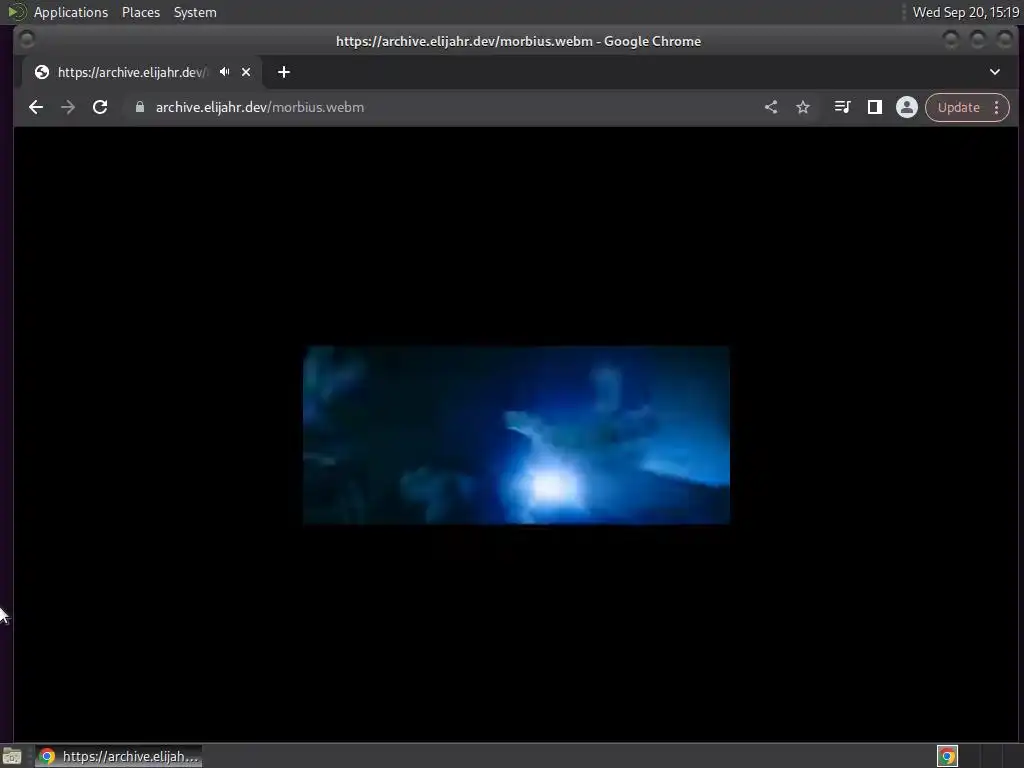Minimize the Chrome window
1024x768 pixels.
[x=951, y=40]
